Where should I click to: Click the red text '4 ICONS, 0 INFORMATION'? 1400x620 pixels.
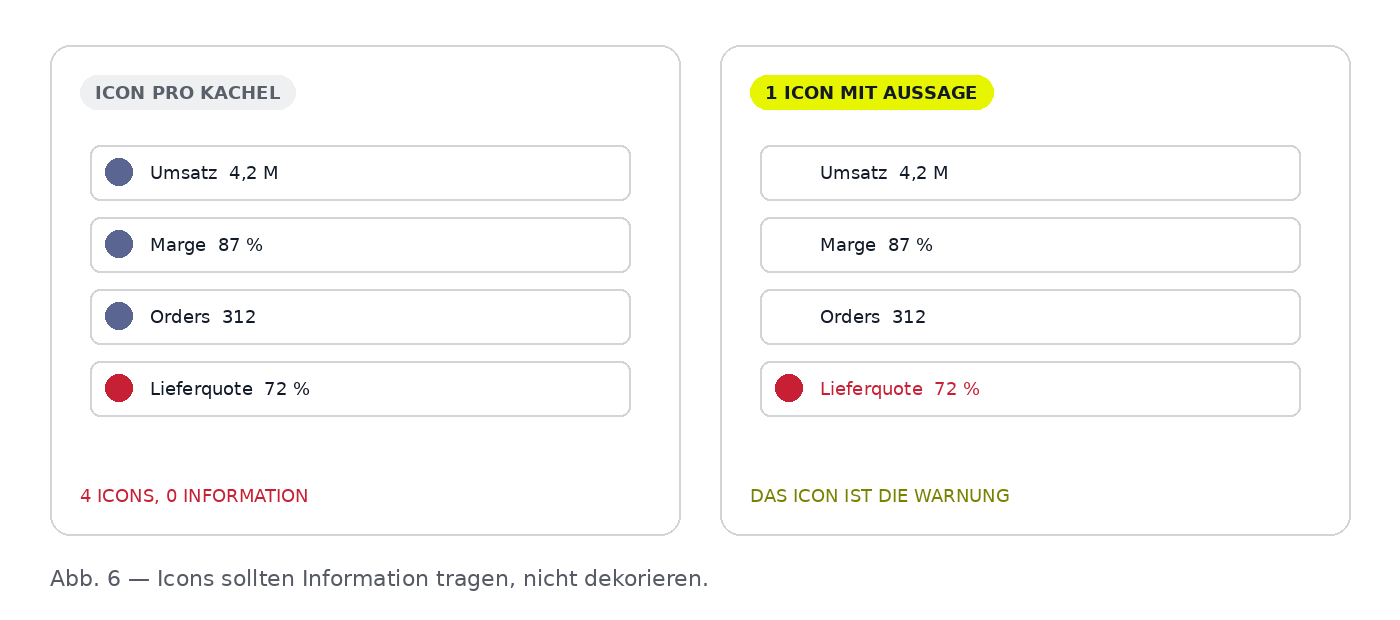[194, 496]
